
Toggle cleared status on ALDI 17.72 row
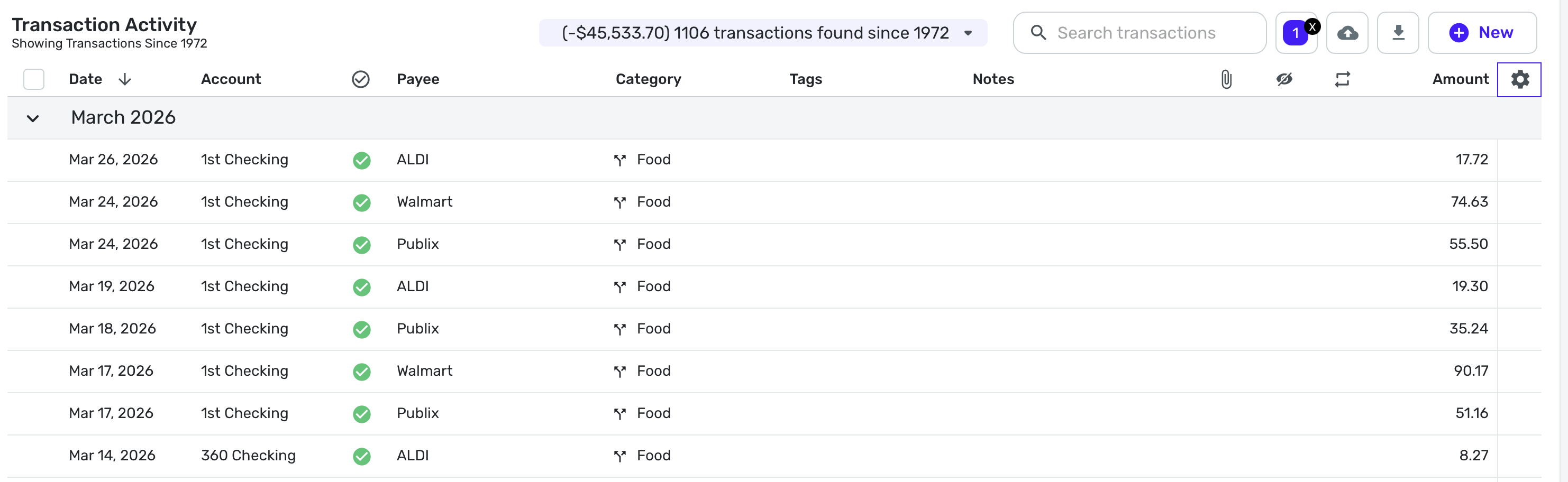[x=361, y=161]
